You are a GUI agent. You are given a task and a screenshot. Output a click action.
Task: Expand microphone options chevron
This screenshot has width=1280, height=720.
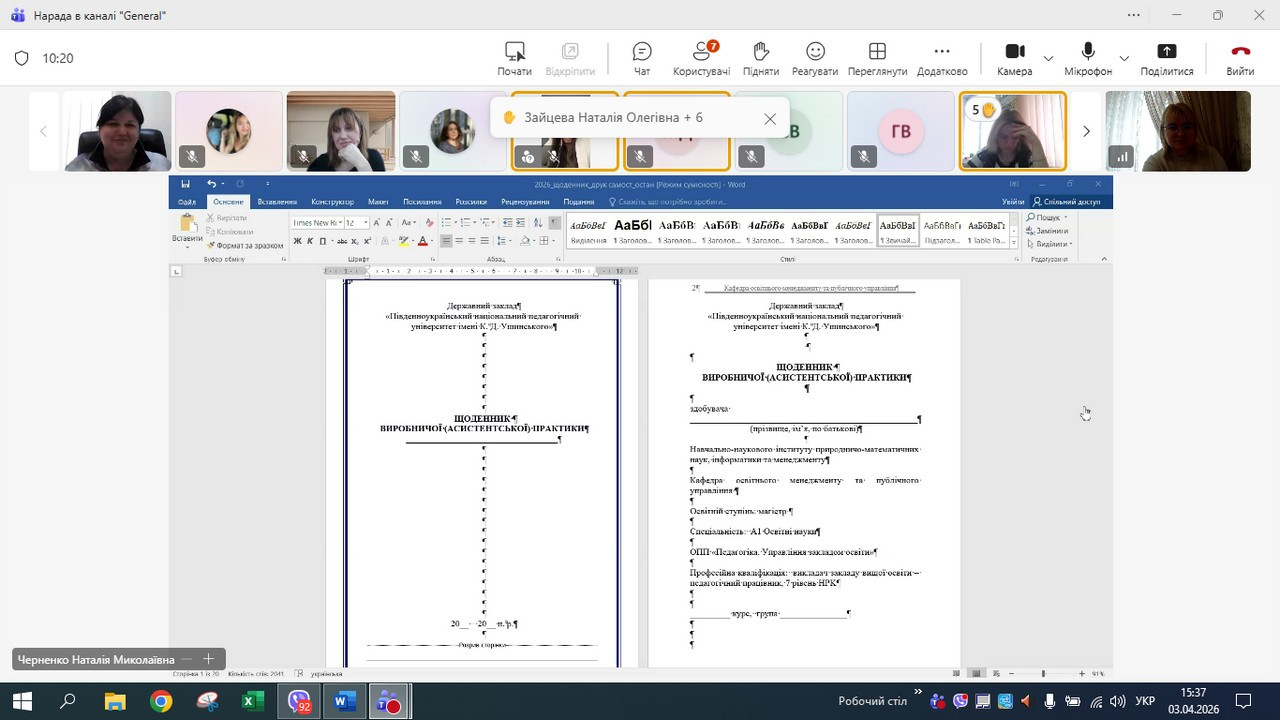[x=1124, y=58]
